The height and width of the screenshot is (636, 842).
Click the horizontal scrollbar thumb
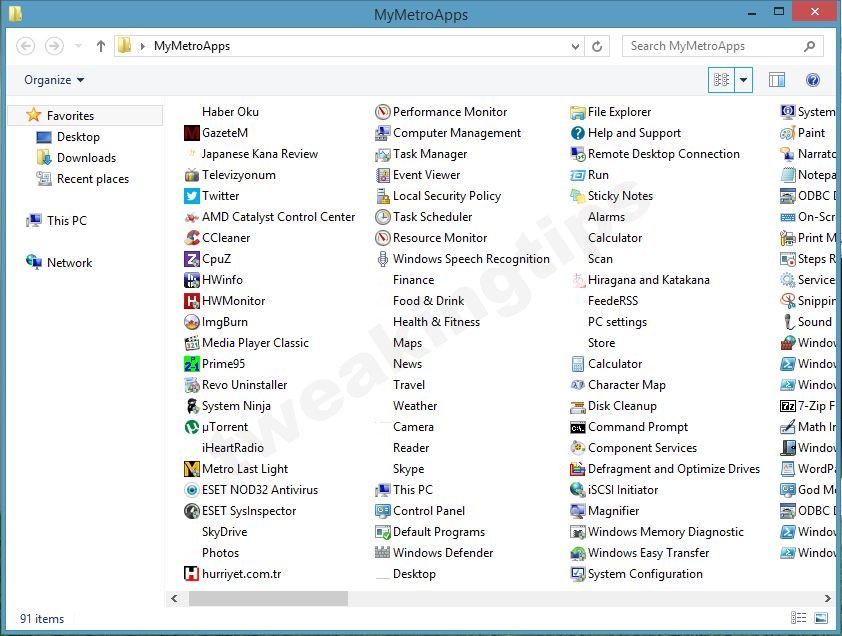pyautogui.click(x=268, y=598)
